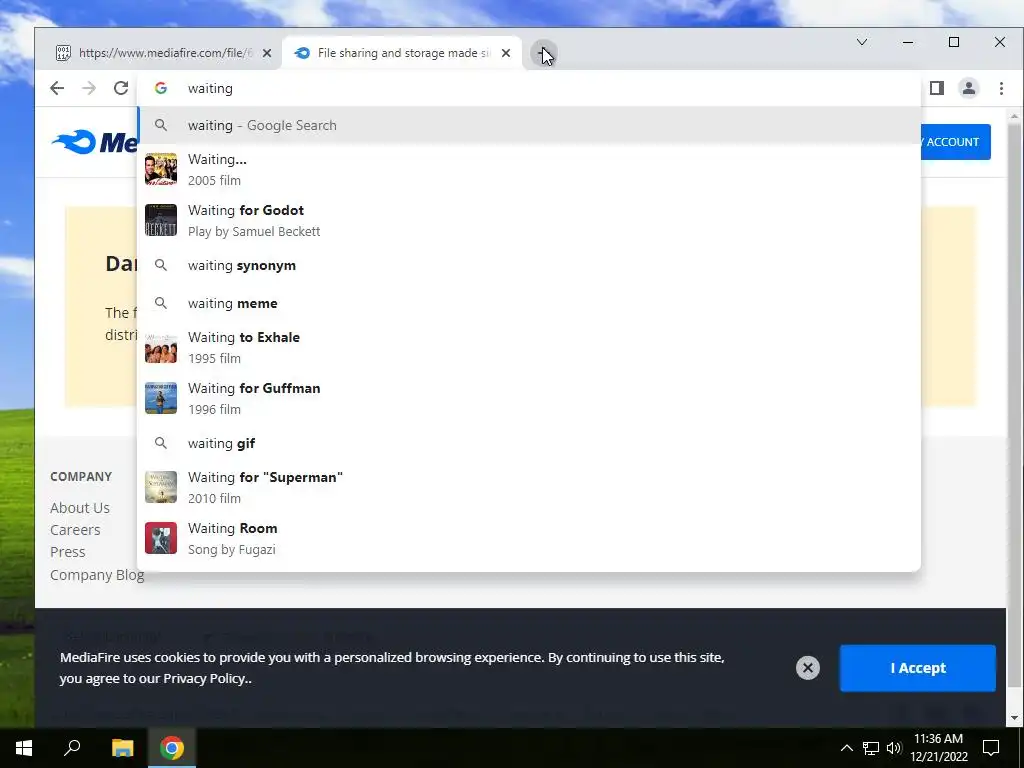Click the Waiting to Exhale poster thumbnail

point(161,347)
